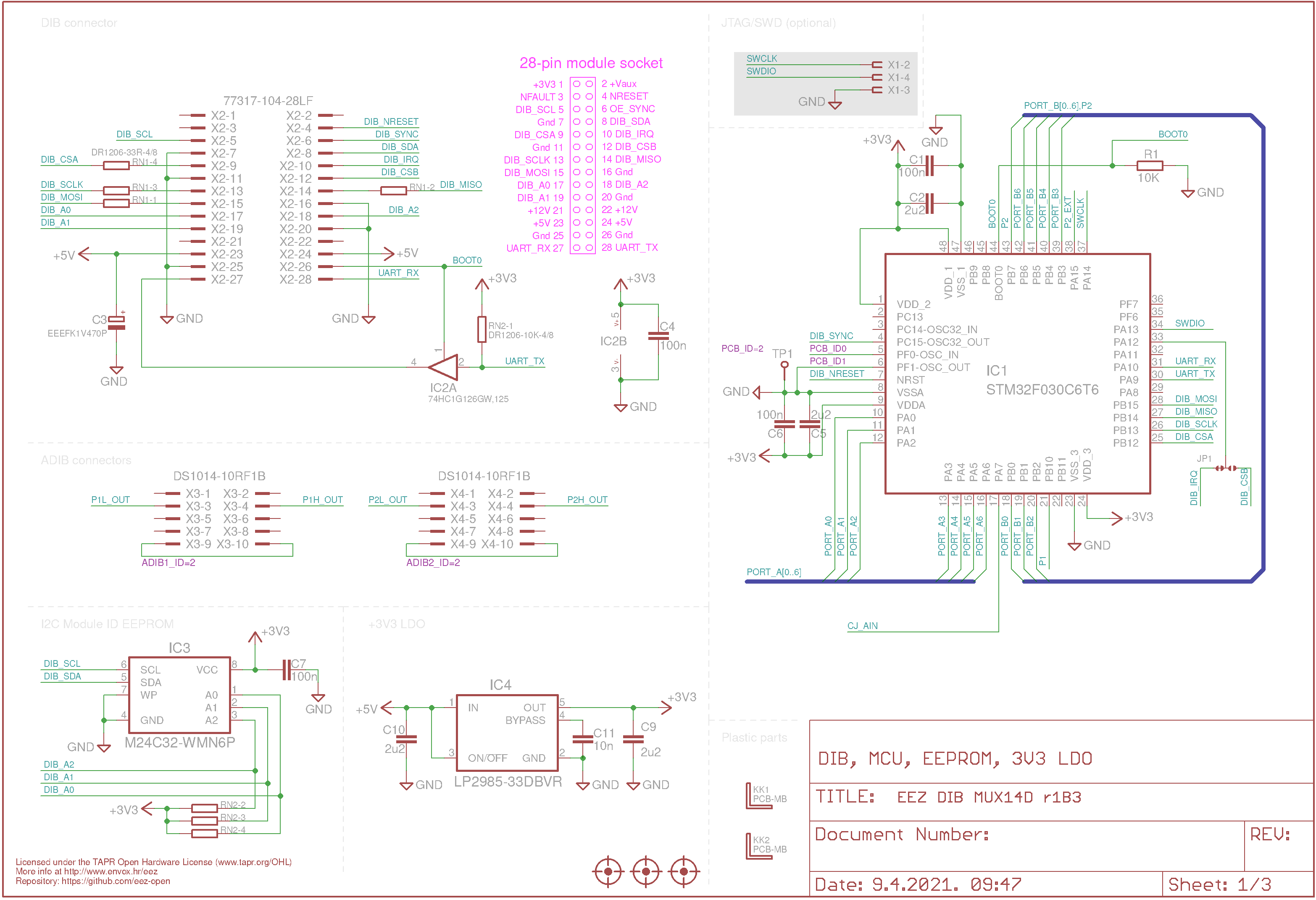1316x900 pixels.
Task: Select the C11 10n bypass capacitor
Action: pos(583,739)
